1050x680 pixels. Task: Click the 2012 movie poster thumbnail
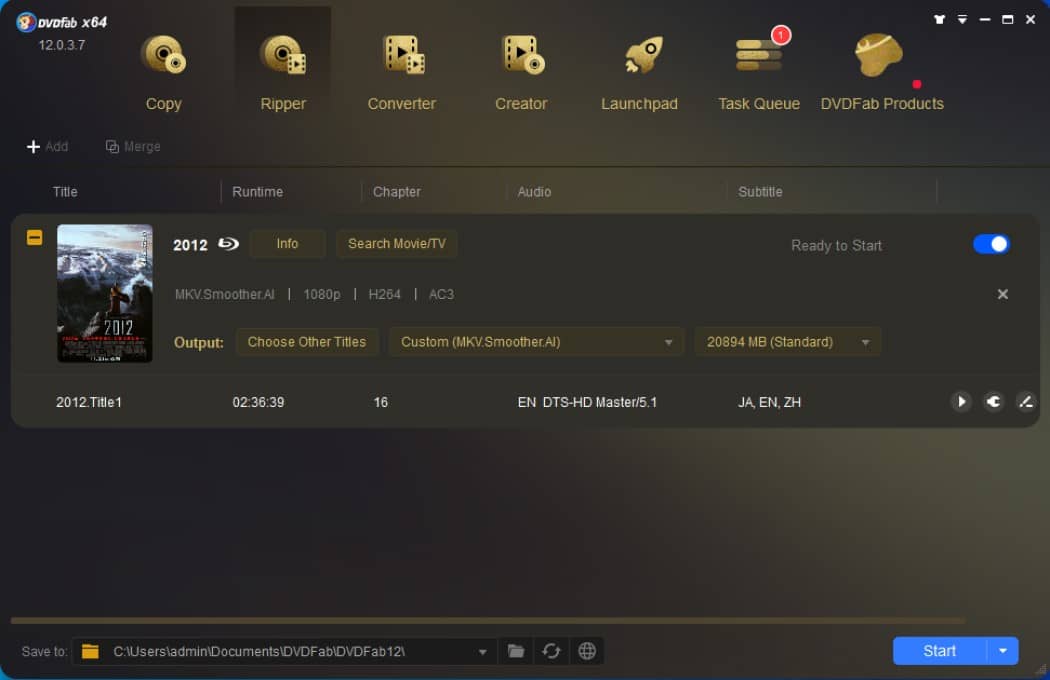(104, 293)
